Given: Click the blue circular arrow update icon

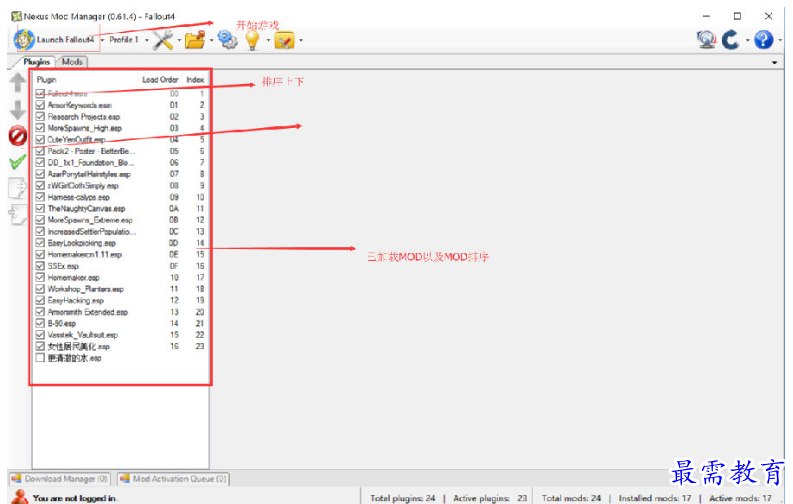Looking at the screenshot, I should tap(730, 39).
